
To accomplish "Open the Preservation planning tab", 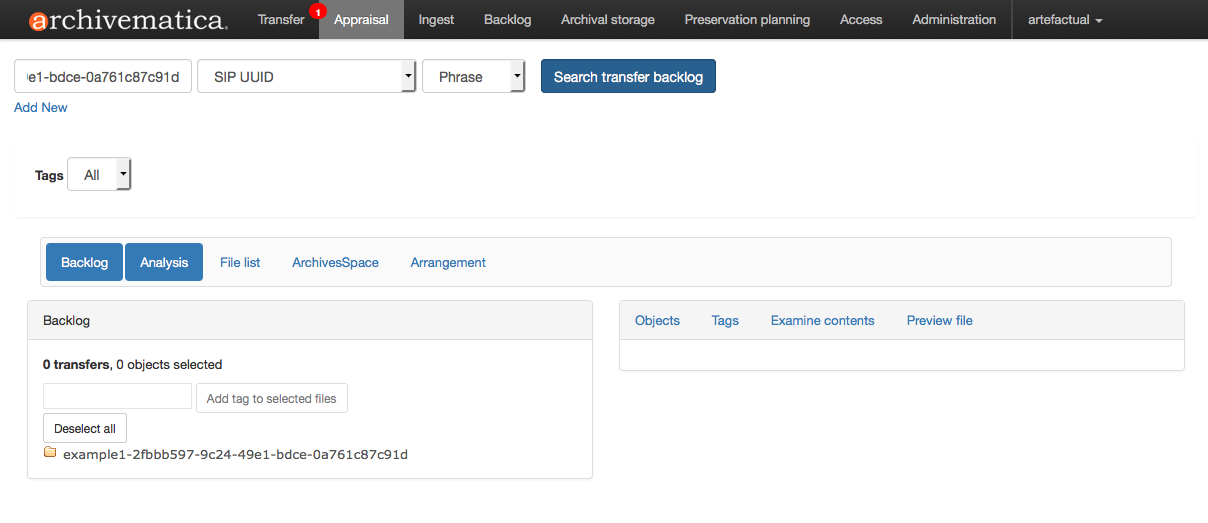I will point(747,20).
